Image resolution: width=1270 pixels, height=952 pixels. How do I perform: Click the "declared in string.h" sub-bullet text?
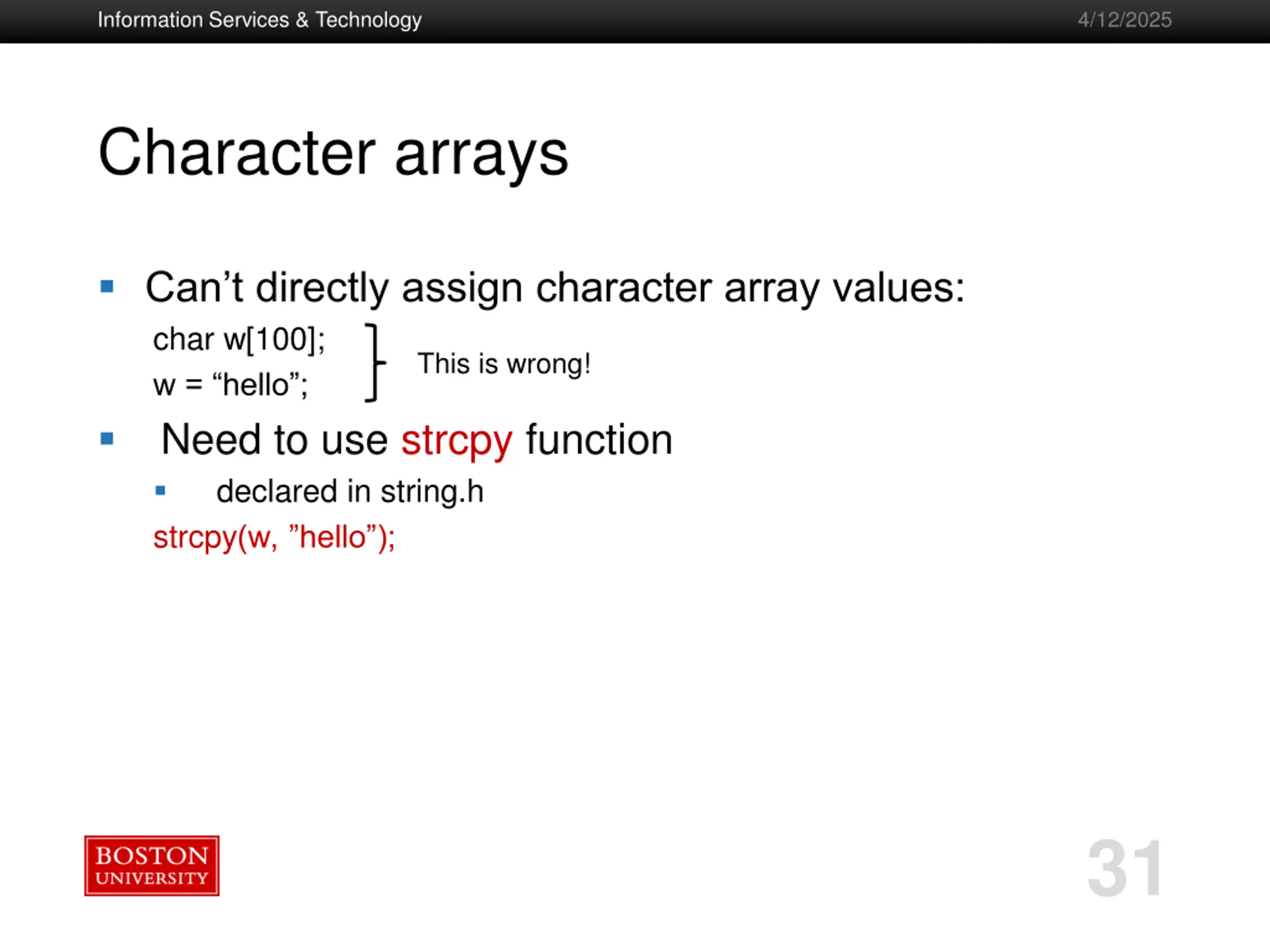point(350,492)
